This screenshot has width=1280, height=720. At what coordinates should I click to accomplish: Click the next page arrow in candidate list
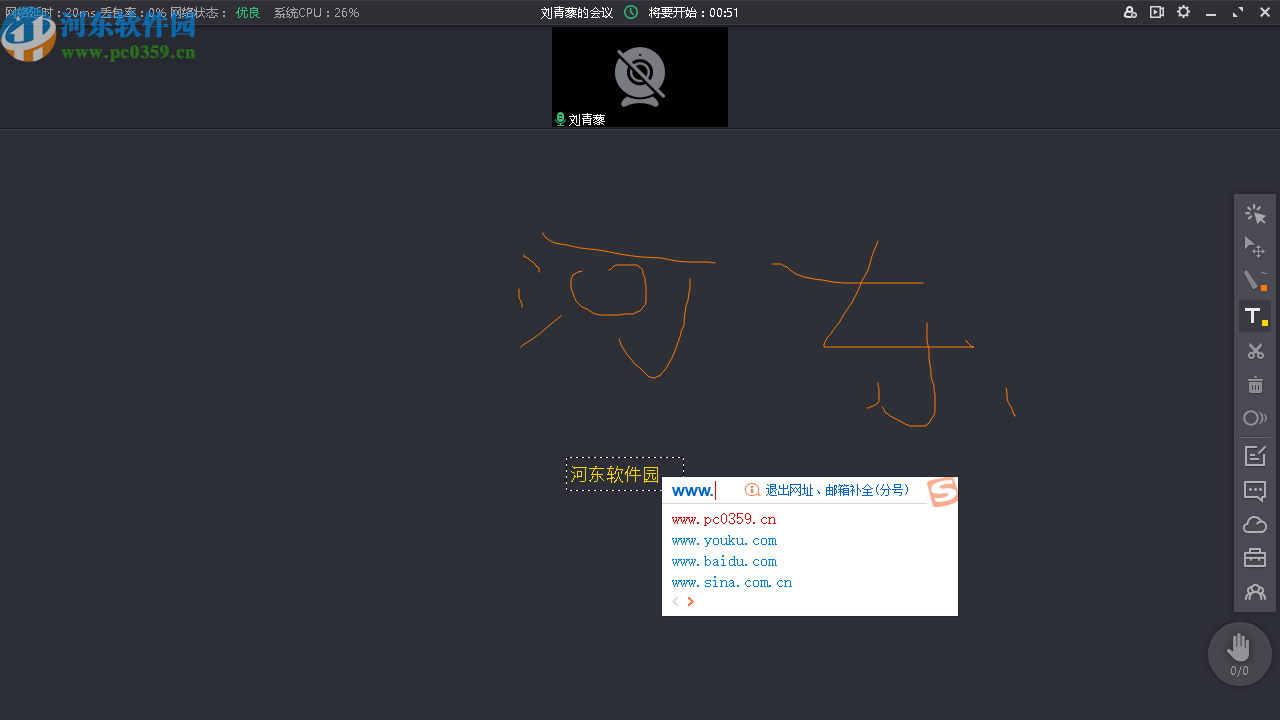pyautogui.click(x=690, y=601)
